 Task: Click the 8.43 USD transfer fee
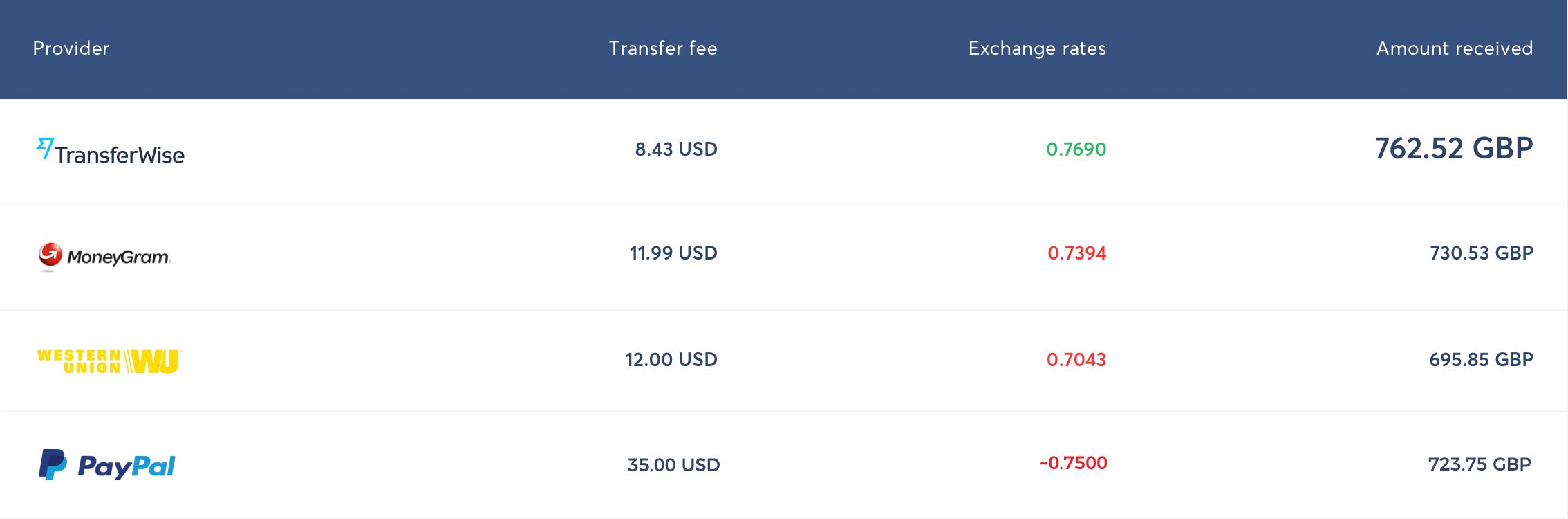pos(675,149)
